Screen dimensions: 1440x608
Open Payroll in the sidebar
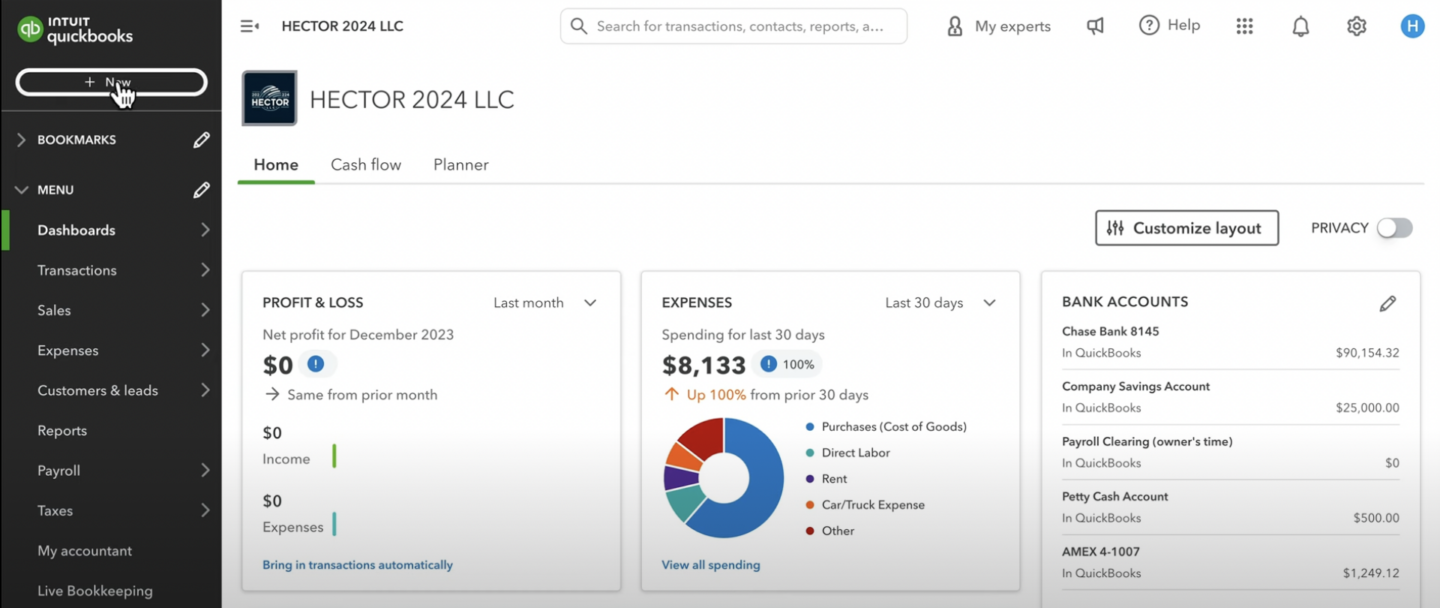click(x=59, y=470)
